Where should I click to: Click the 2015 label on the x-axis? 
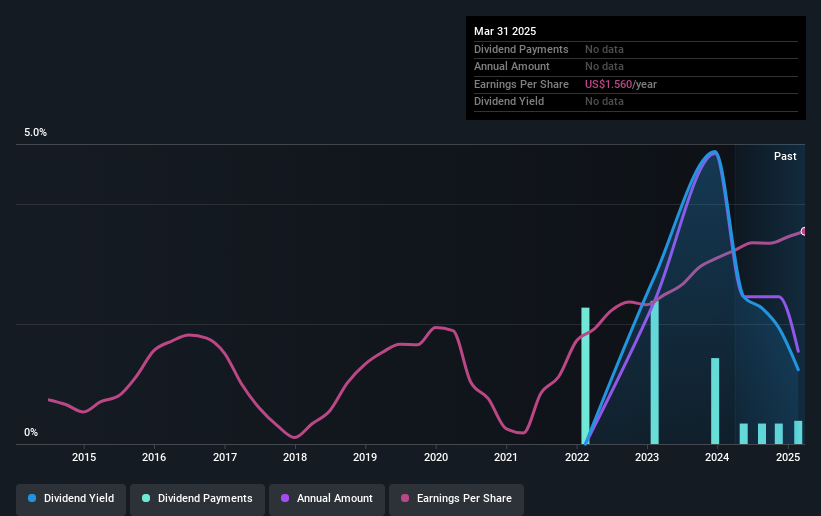click(x=84, y=457)
